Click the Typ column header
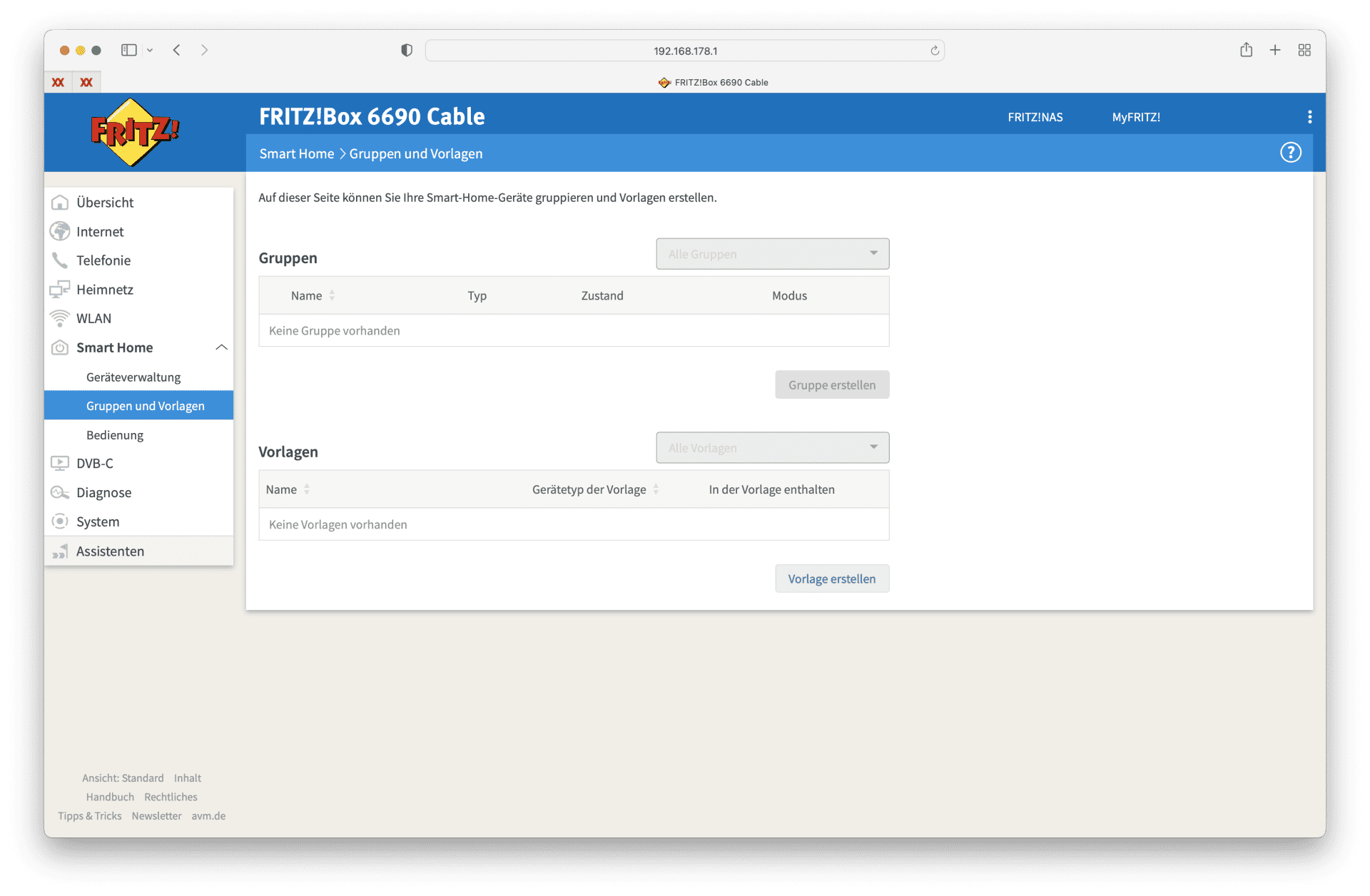 (x=477, y=295)
